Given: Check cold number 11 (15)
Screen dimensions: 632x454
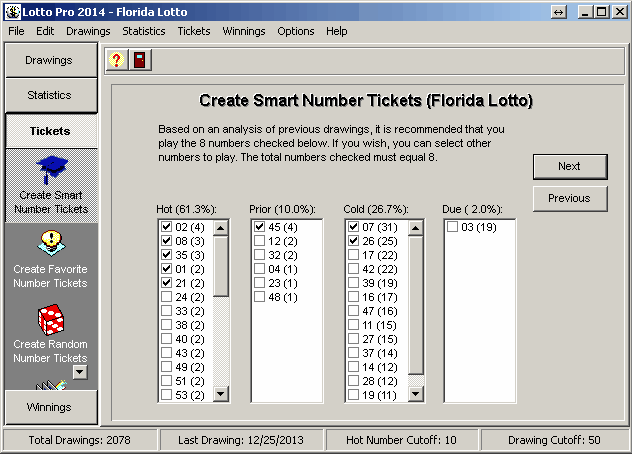Looking at the screenshot, I should pos(353,325).
